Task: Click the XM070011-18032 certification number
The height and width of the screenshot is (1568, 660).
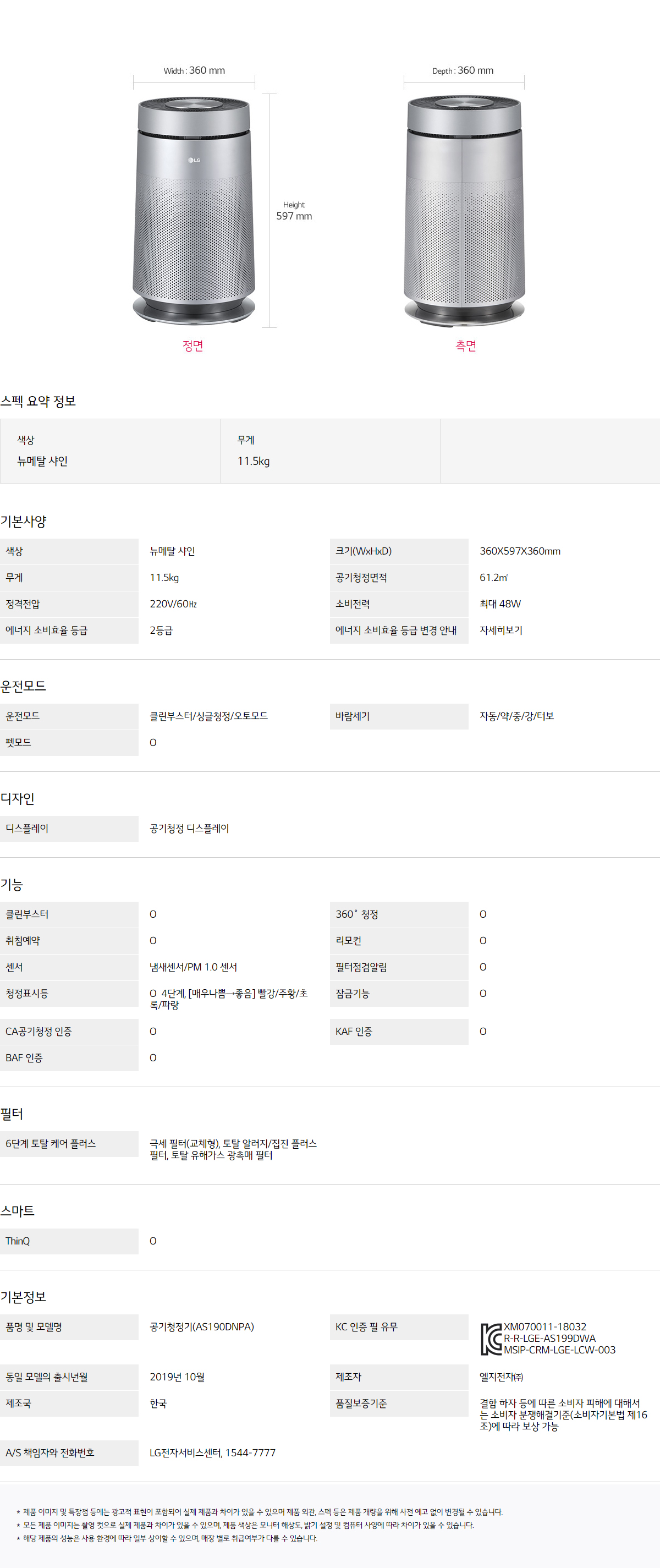Action: pos(545,1327)
